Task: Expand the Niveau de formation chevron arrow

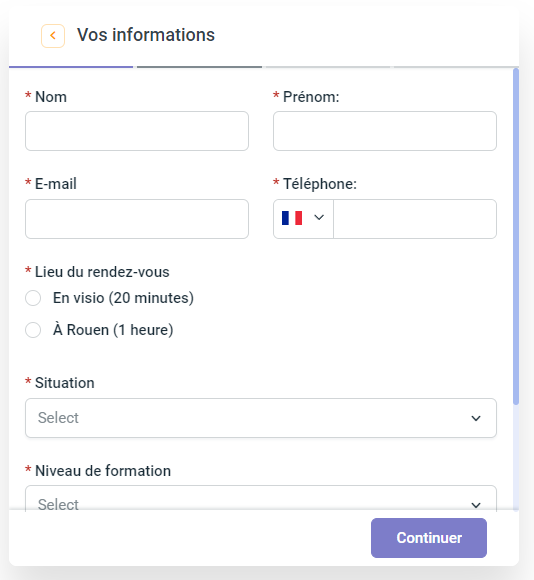Action: coord(476,505)
